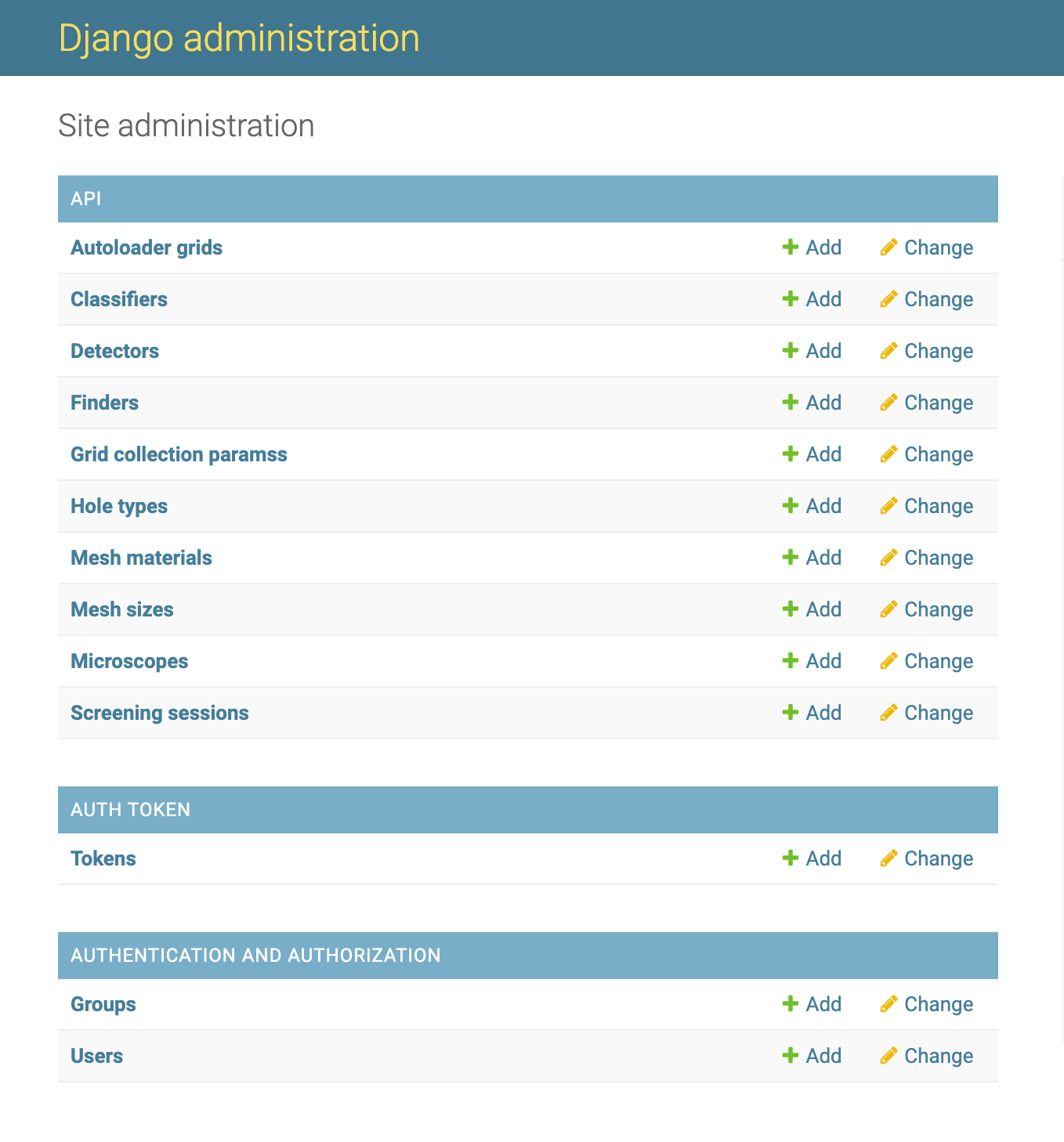Click Change for Groups
The image size is (1064, 1142).
coord(926,1004)
